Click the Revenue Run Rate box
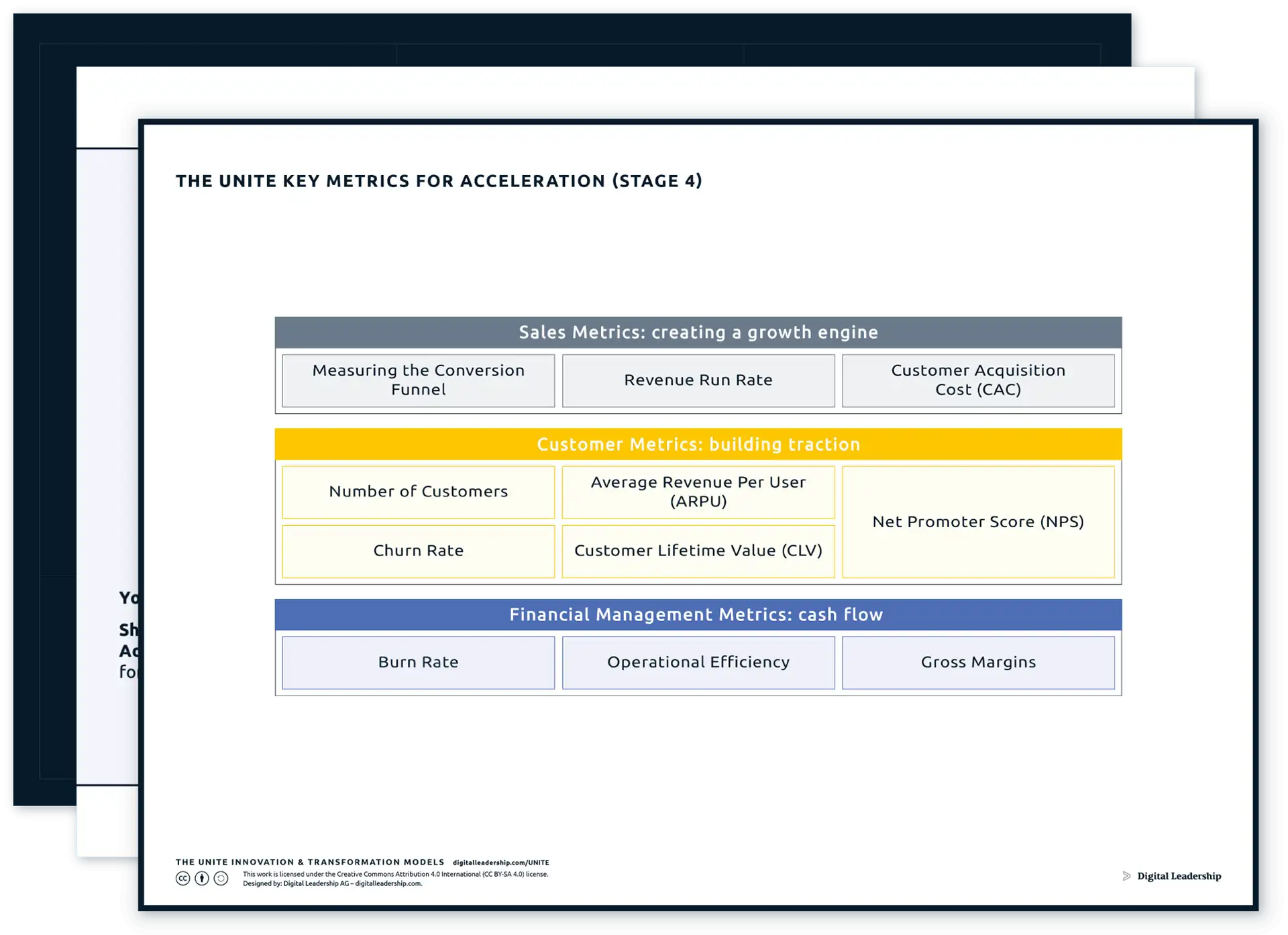The image size is (1288, 935). (x=698, y=380)
